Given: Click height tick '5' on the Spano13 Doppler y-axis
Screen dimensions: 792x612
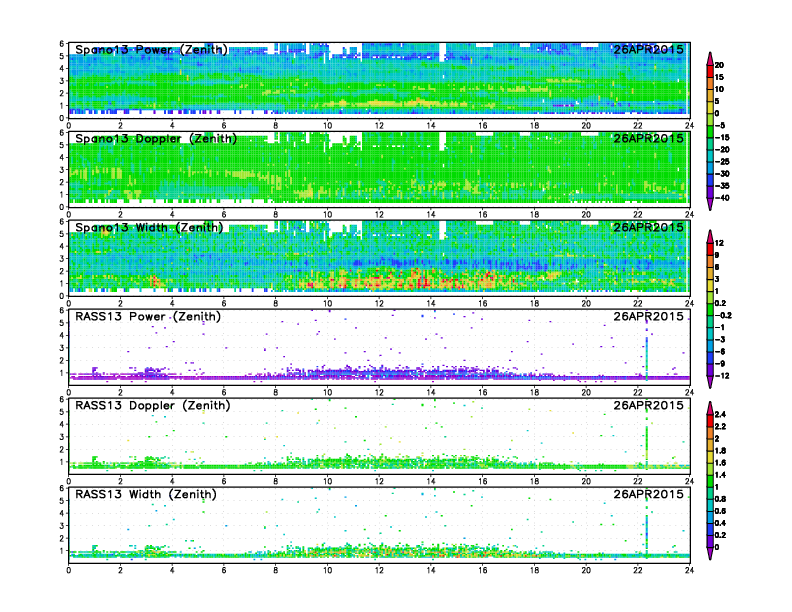Looking at the screenshot, I should tap(62, 145).
